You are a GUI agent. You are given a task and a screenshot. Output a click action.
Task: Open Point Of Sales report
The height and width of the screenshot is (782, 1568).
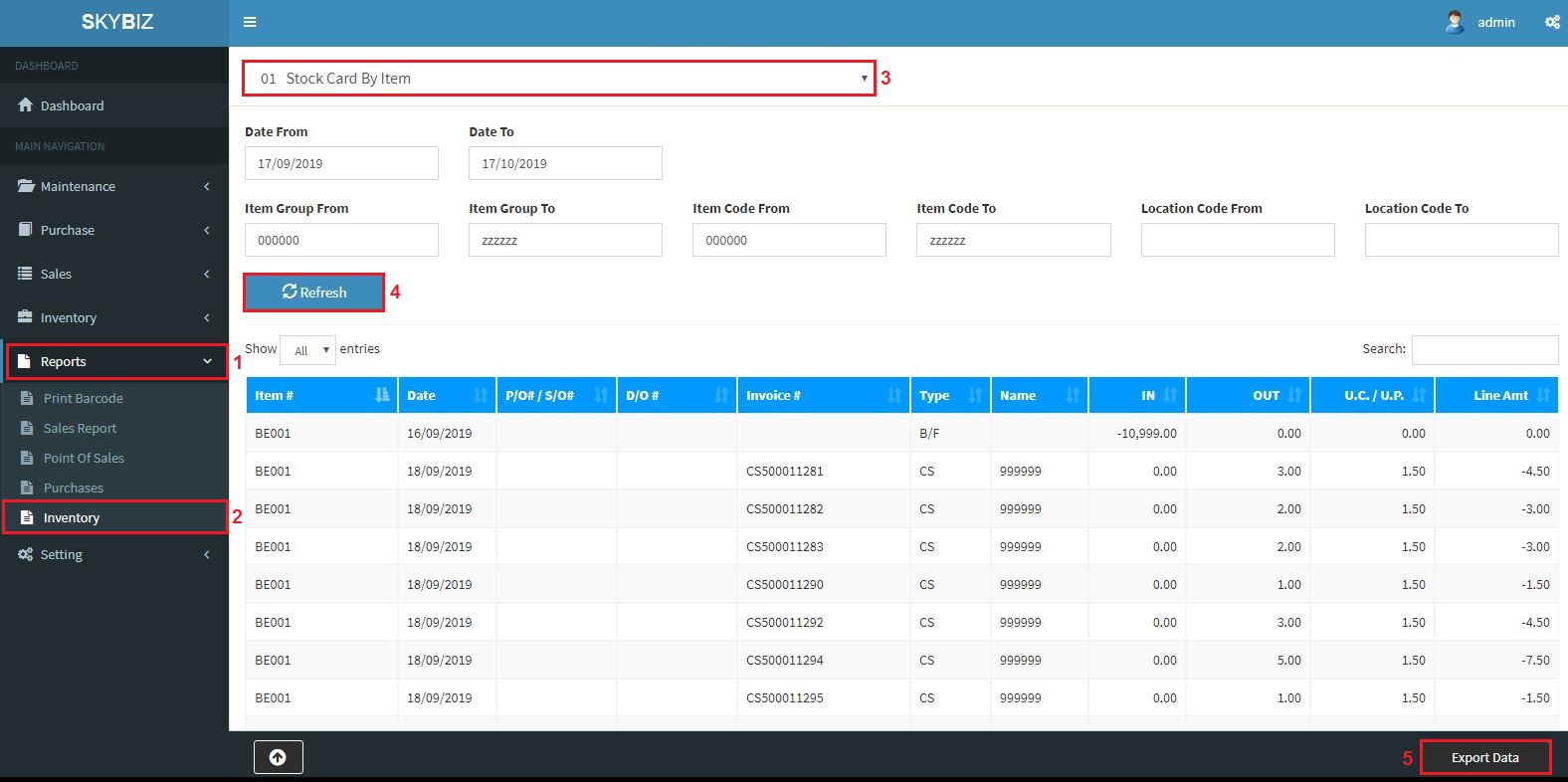point(84,458)
